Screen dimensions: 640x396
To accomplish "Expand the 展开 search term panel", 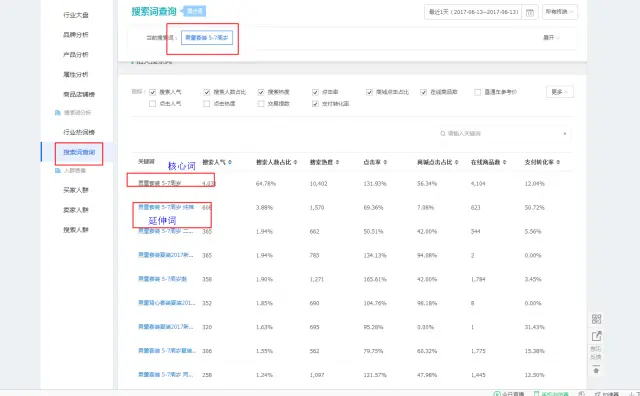I will tap(551, 38).
